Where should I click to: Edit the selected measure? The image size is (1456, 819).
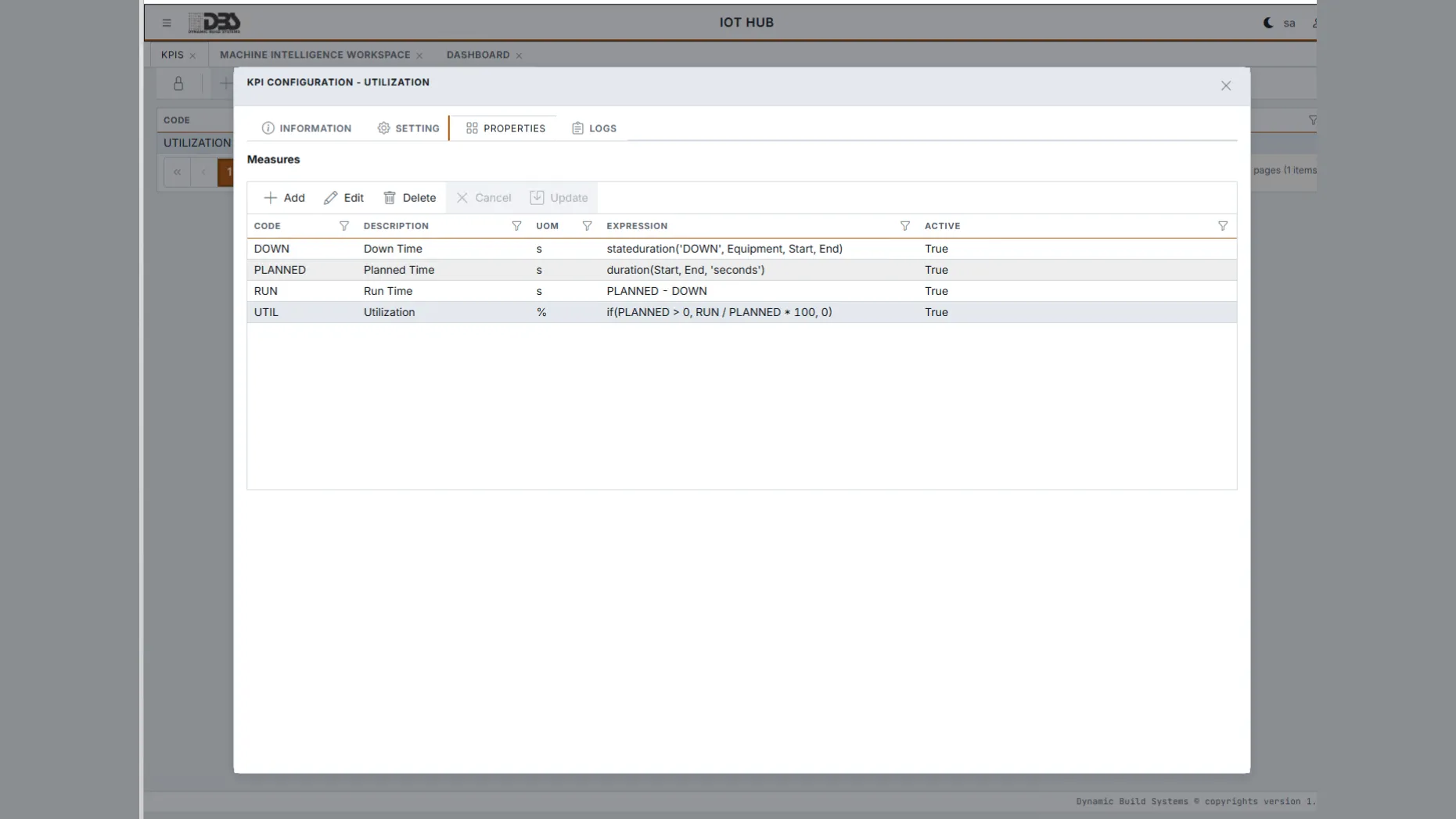pyautogui.click(x=343, y=198)
